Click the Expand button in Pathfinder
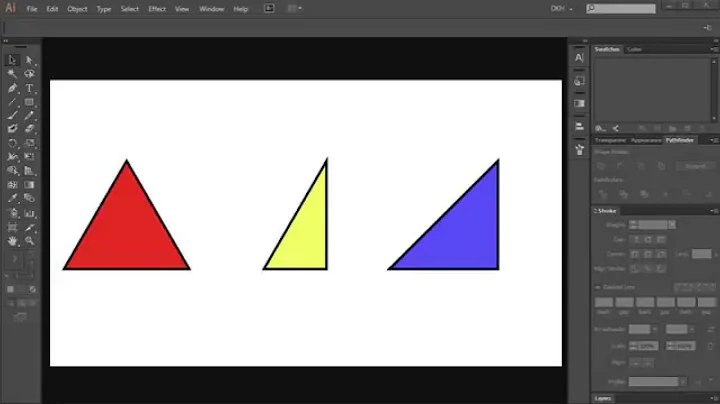720x404 pixels. pos(695,166)
